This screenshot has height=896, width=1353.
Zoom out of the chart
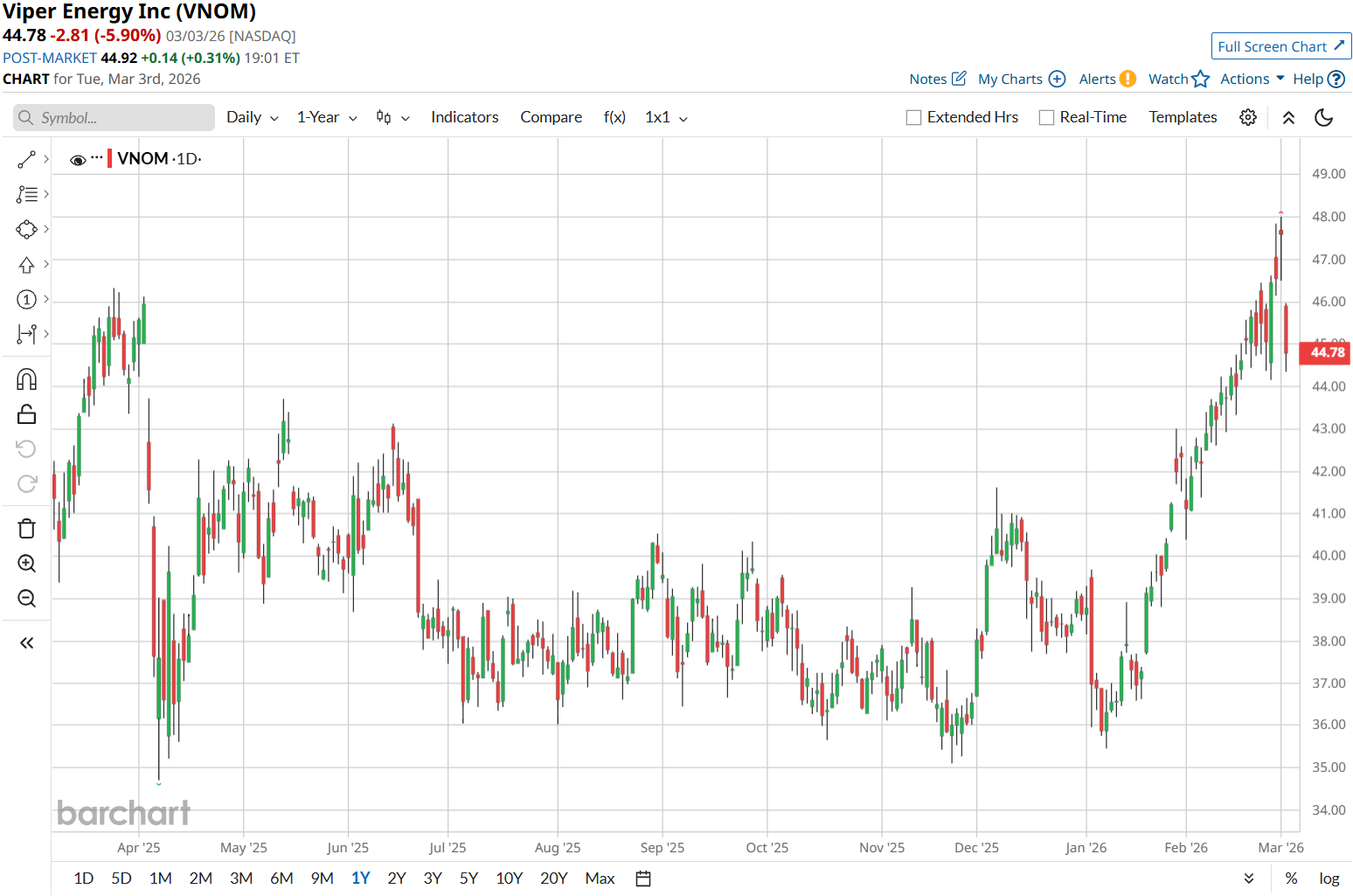pos(26,599)
